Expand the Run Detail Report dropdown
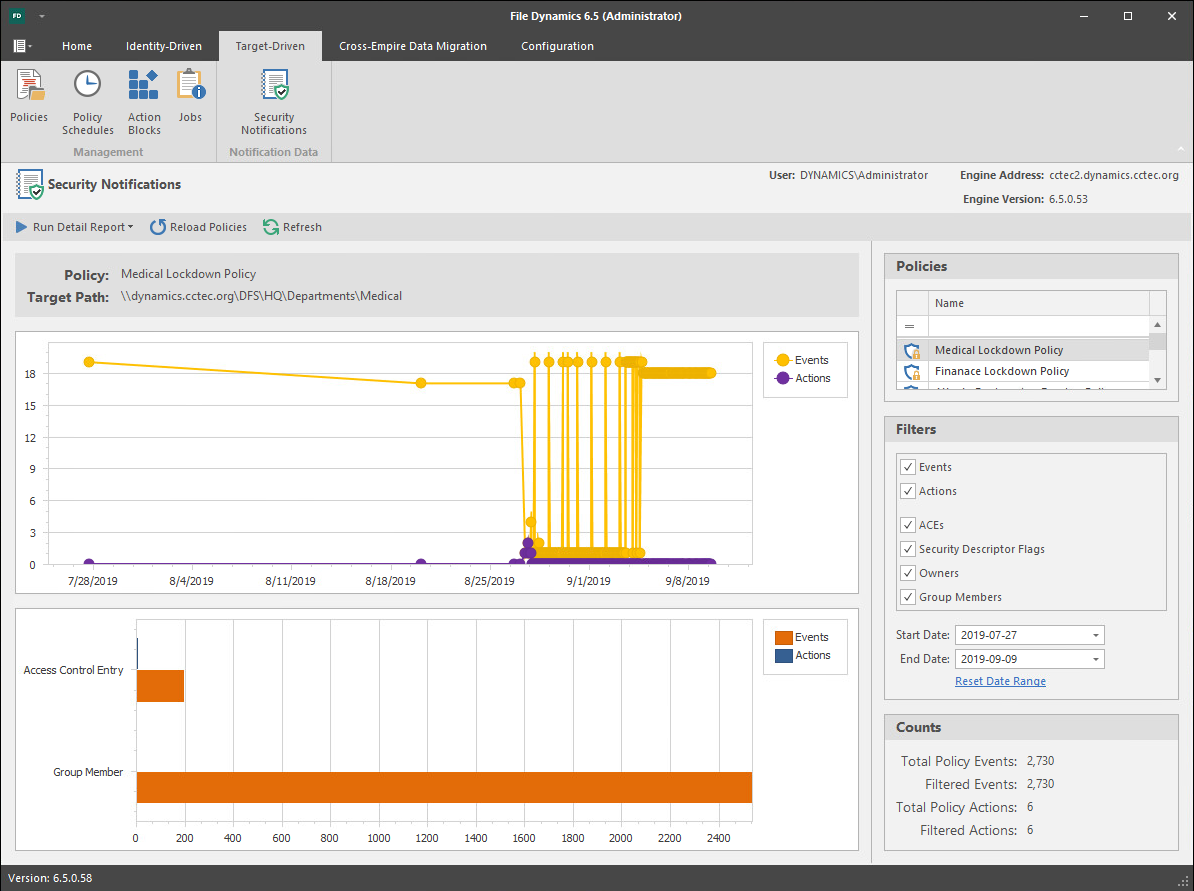 (x=131, y=227)
